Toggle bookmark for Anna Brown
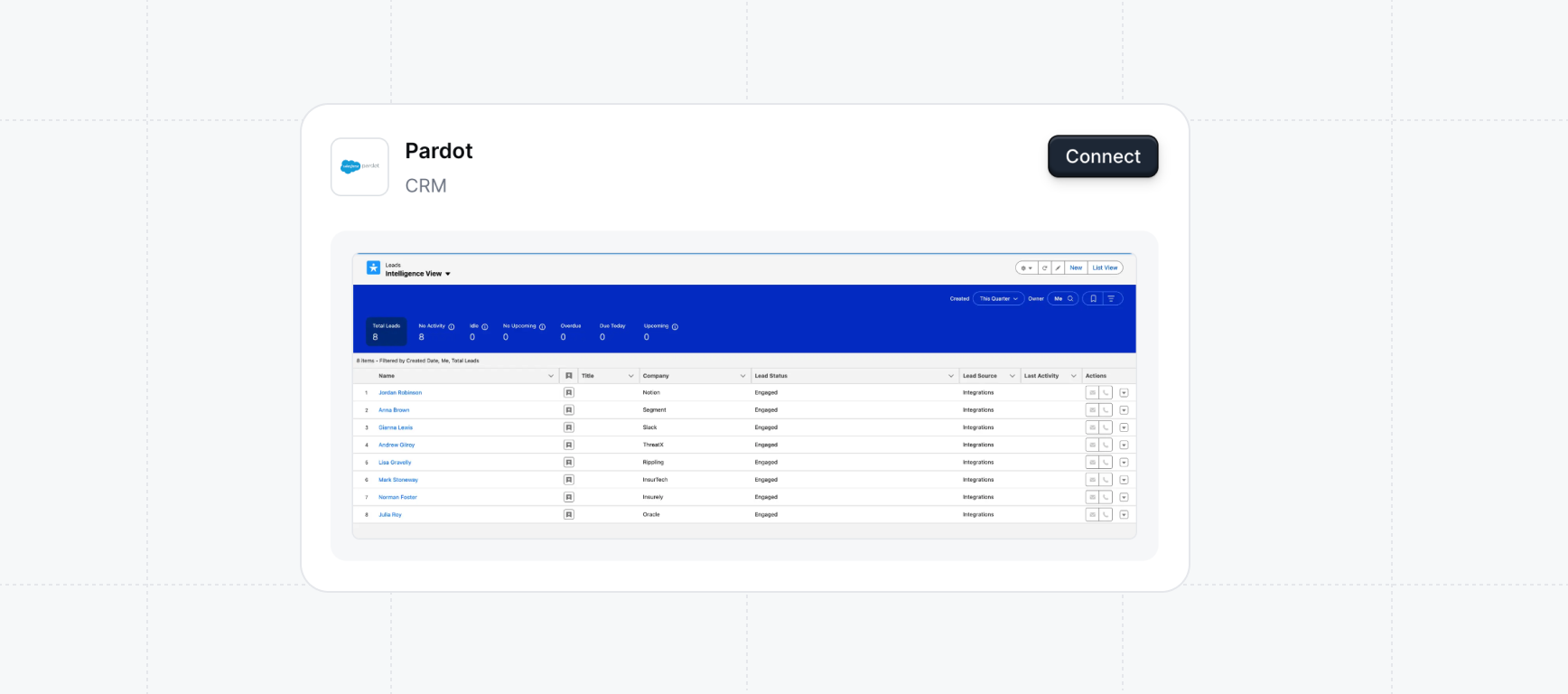Image resolution: width=1568 pixels, height=694 pixels. tap(569, 410)
